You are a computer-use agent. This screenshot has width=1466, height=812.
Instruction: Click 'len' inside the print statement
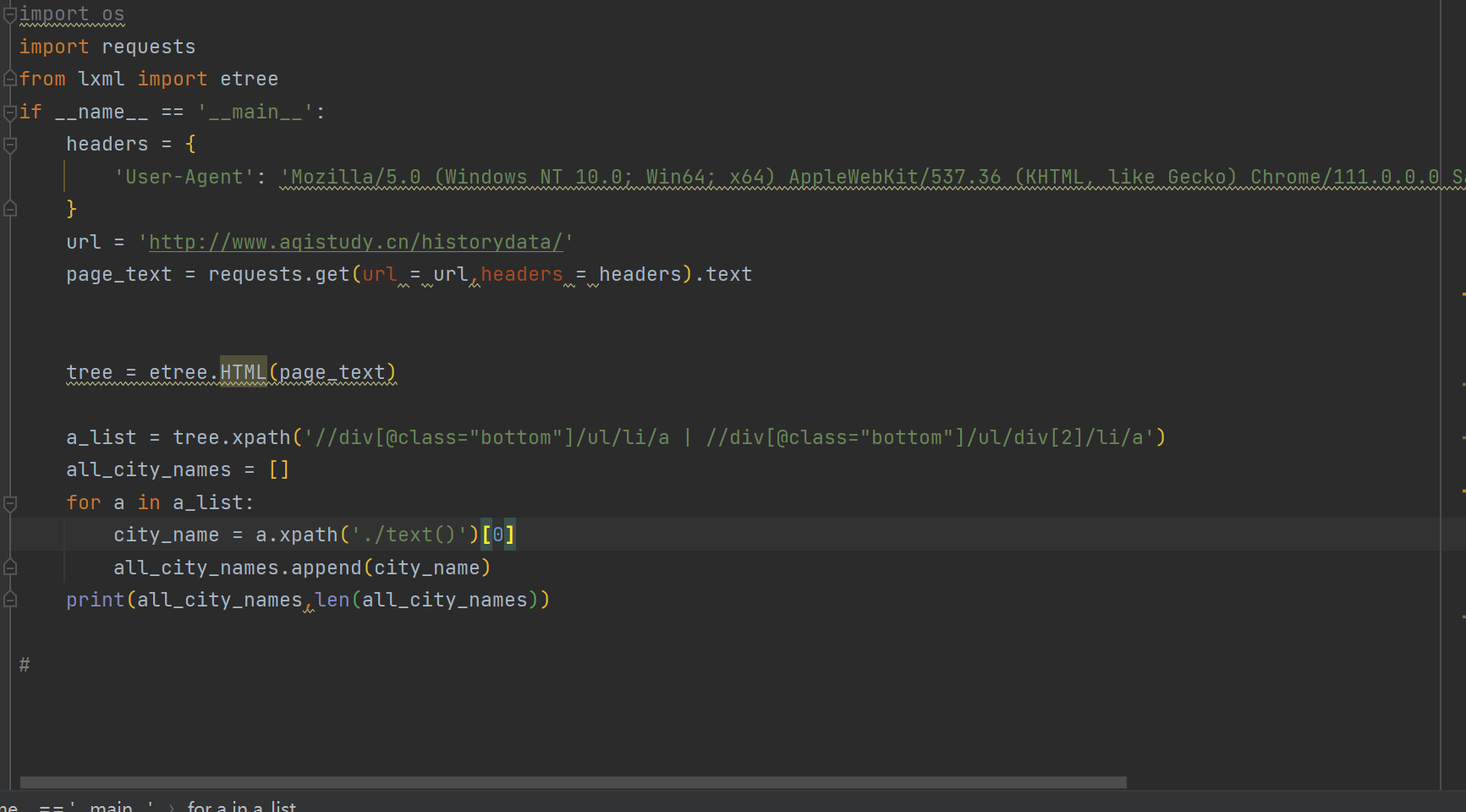click(332, 600)
